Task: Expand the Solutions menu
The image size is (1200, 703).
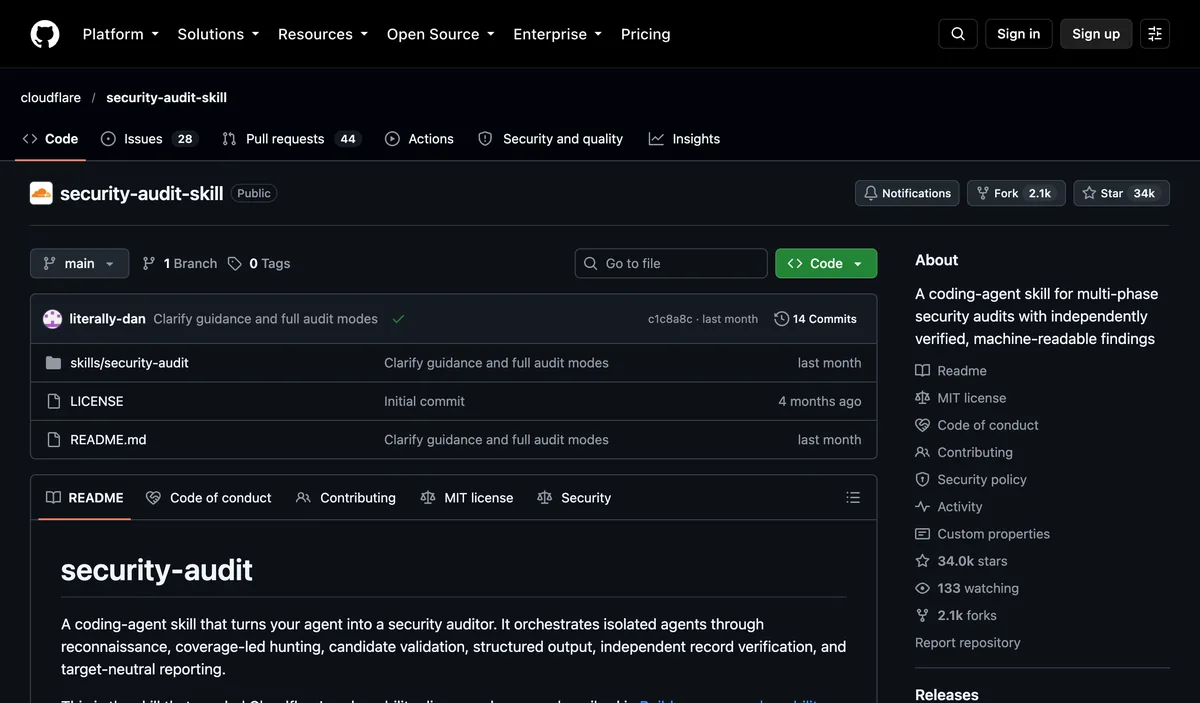Action: click(218, 34)
